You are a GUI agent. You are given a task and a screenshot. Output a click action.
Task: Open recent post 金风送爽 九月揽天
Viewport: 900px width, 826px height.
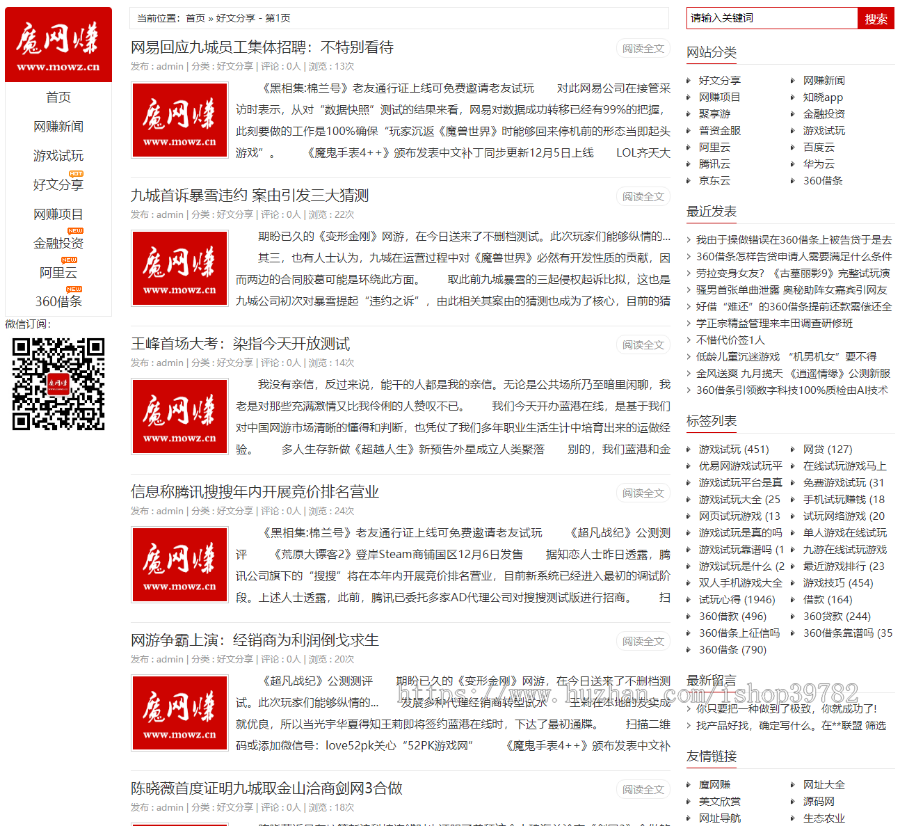point(793,374)
